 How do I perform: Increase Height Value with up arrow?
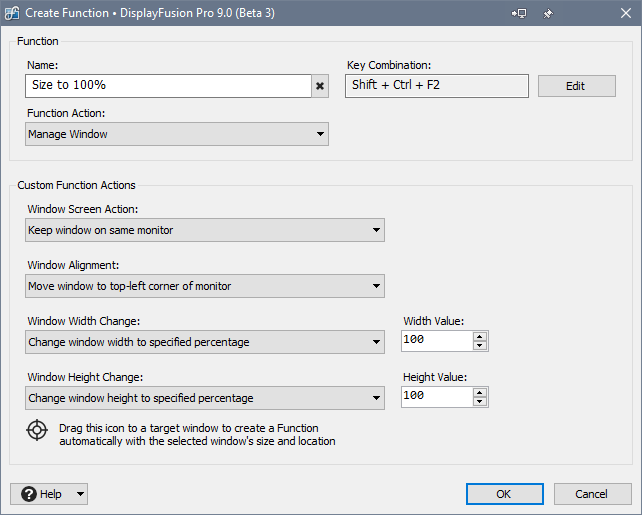click(x=480, y=393)
